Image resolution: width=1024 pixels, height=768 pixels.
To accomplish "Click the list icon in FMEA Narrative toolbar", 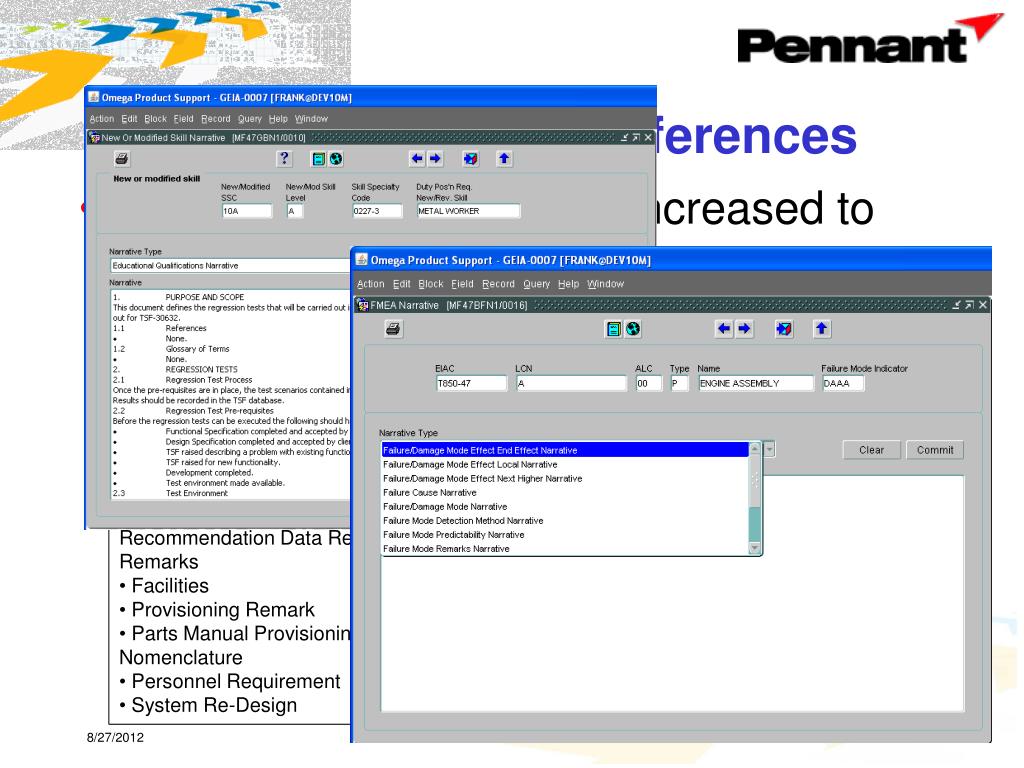I will pyautogui.click(x=613, y=328).
